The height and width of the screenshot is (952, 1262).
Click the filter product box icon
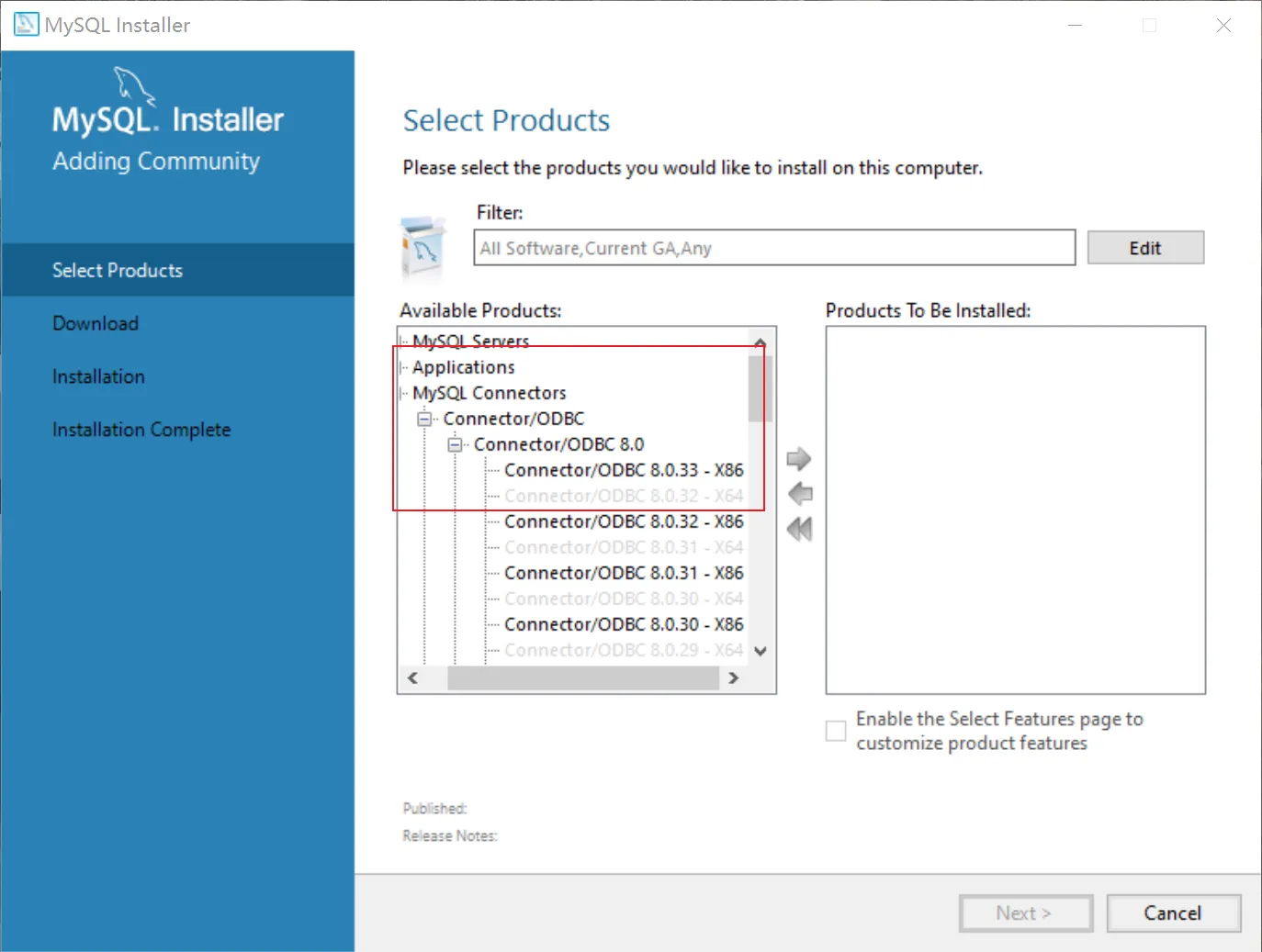point(423,248)
